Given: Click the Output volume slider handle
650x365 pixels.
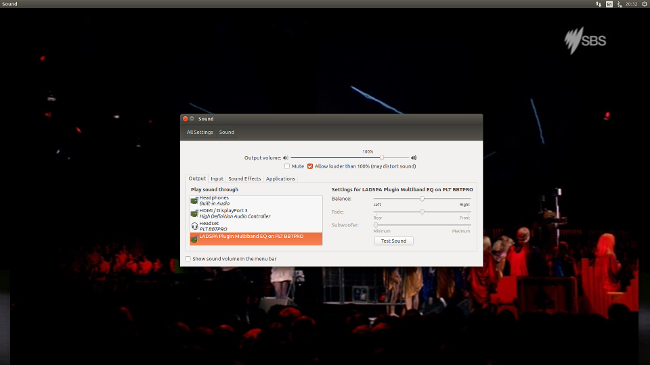Looking at the screenshot, I should (382, 158).
